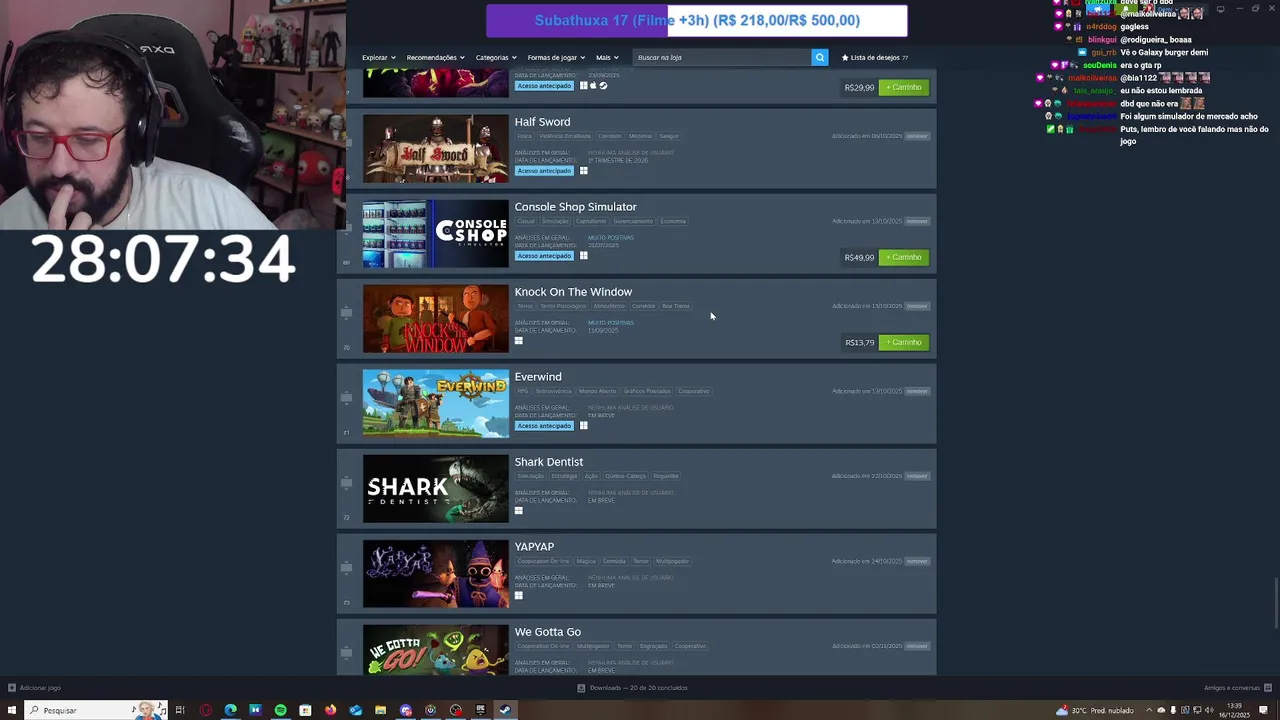Click Shark Dentist capsule thumbnail
This screenshot has width=1280, height=720.
(435, 488)
